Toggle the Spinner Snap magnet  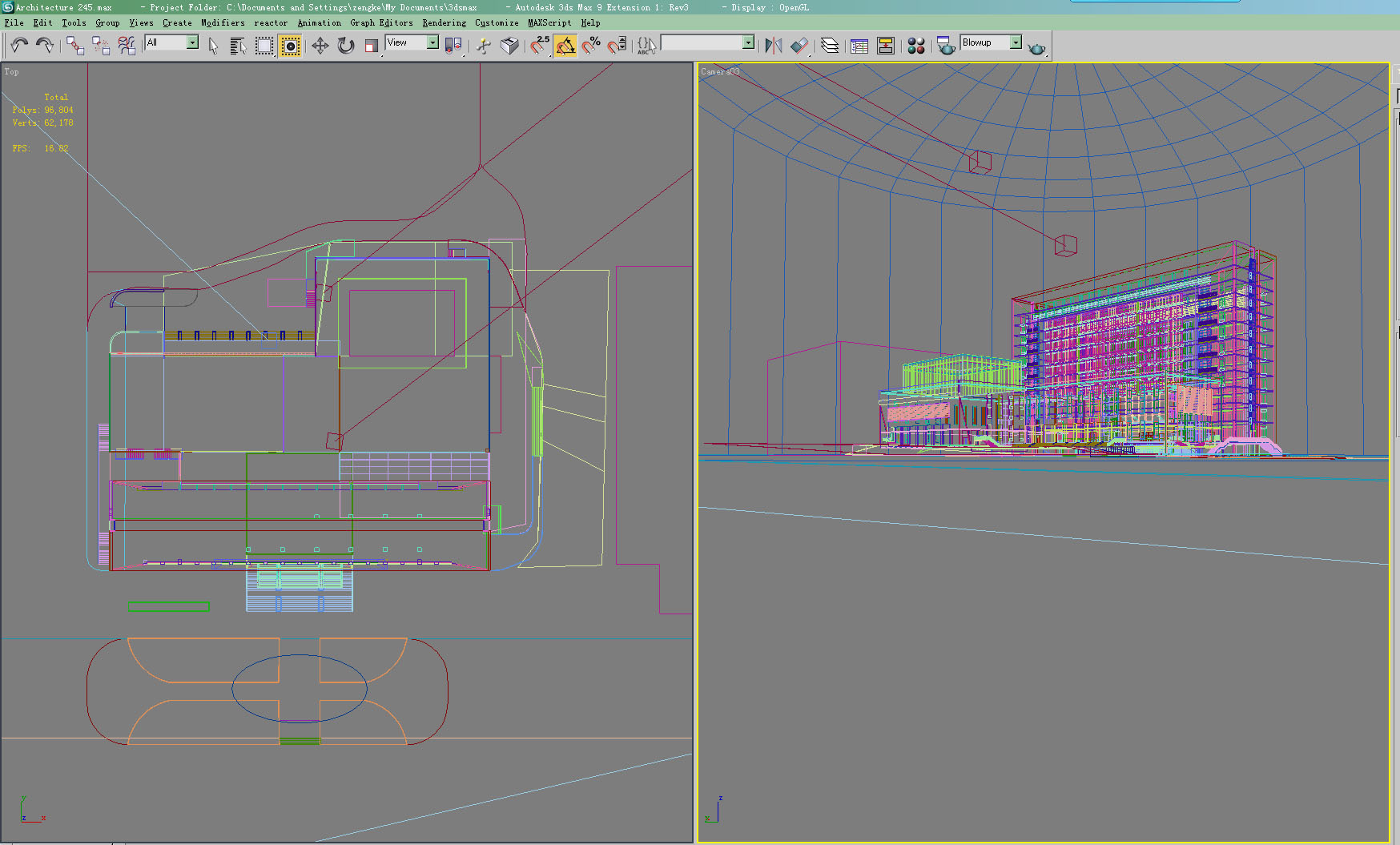click(617, 46)
